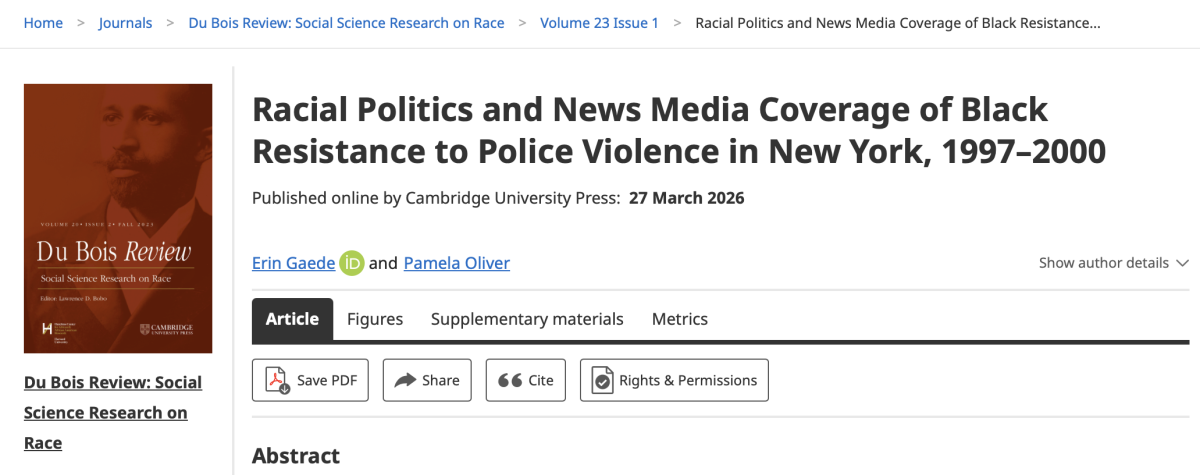
Task: Open Volume 23 Issue 1 breadcrumb
Action: click(599, 22)
